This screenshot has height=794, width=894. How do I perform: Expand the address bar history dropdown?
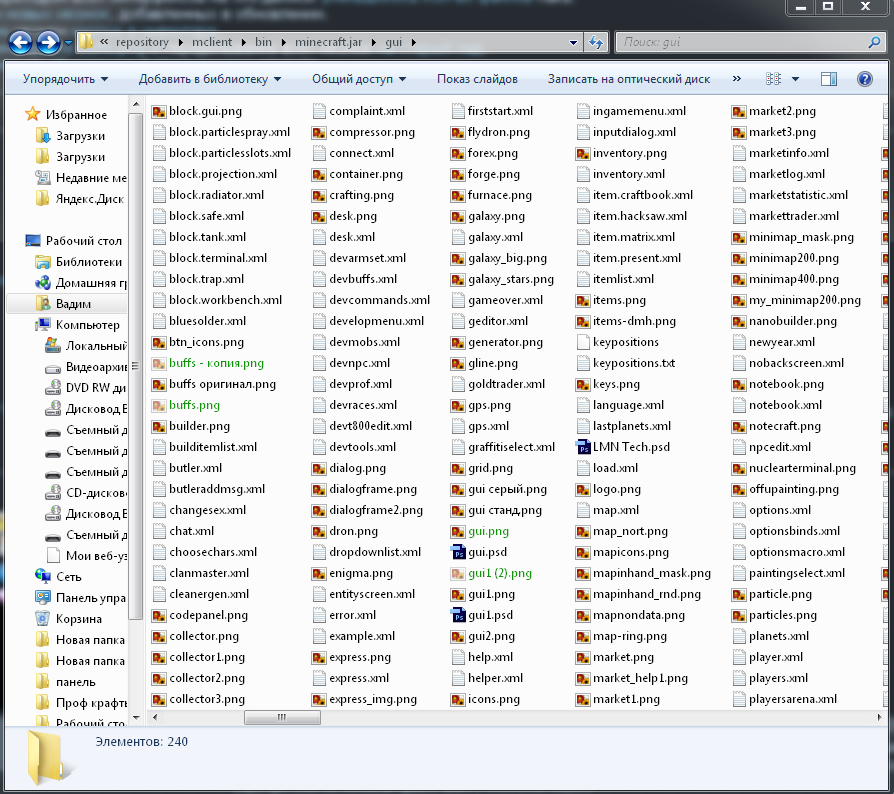point(574,43)
